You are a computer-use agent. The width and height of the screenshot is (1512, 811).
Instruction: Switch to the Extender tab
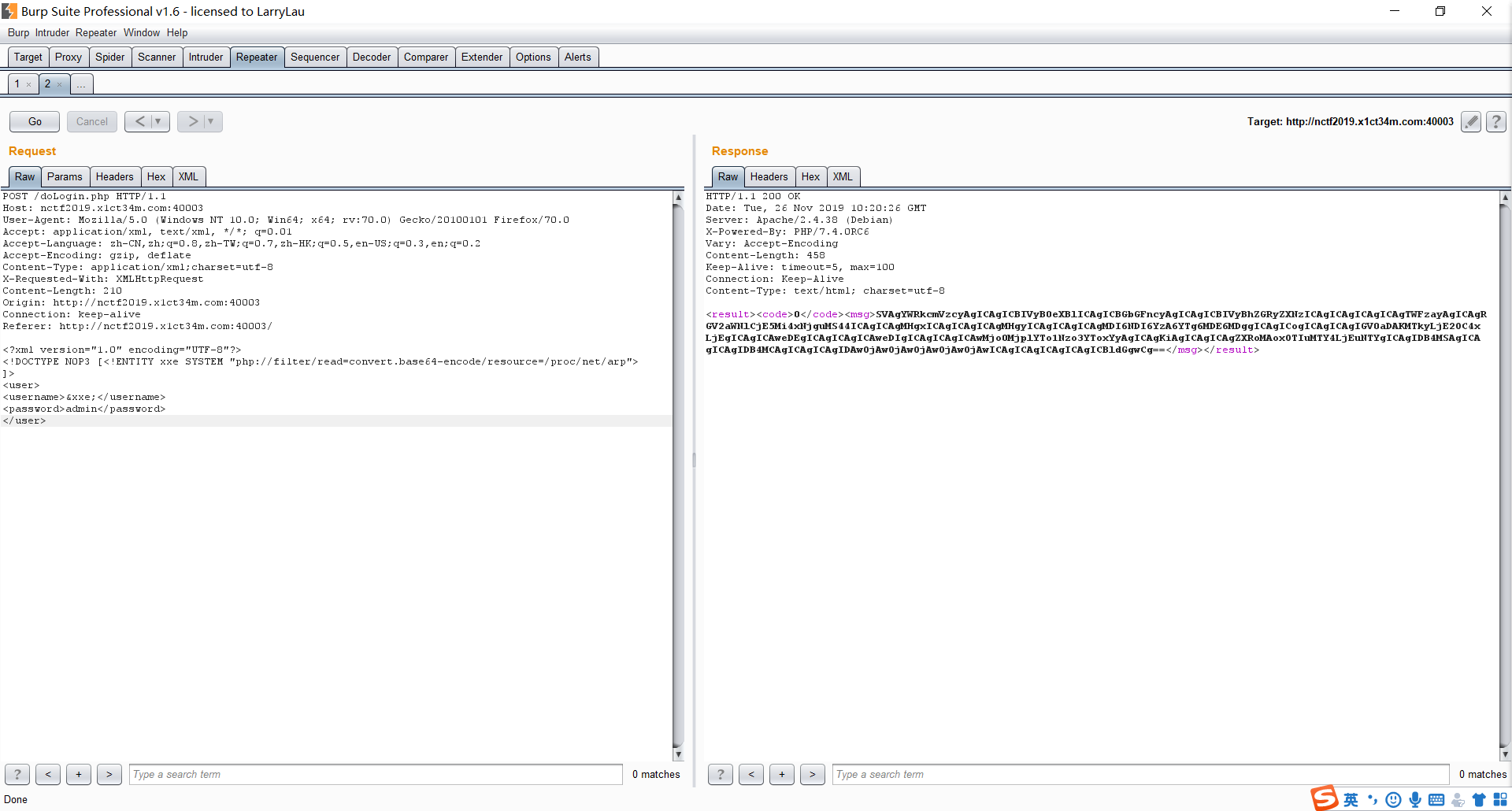(x=482, y=57)
